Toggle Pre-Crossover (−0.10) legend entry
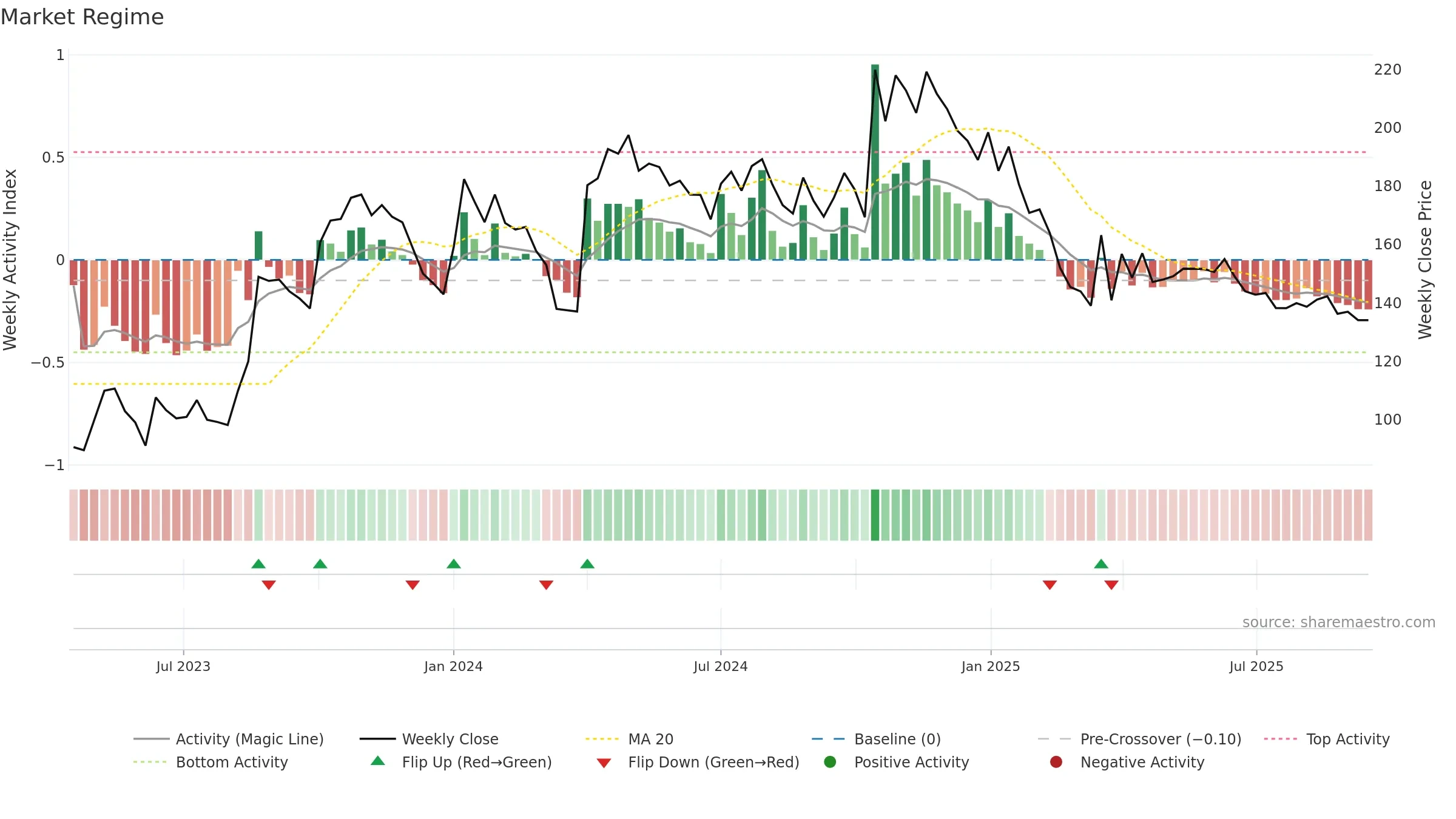Screen dimensions: 1456x819 click(1139, 739)
